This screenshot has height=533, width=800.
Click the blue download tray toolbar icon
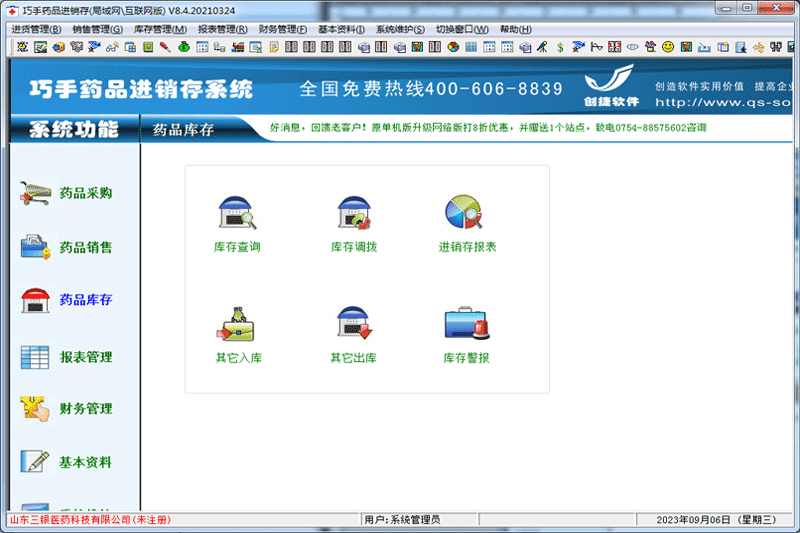[704, 47]
